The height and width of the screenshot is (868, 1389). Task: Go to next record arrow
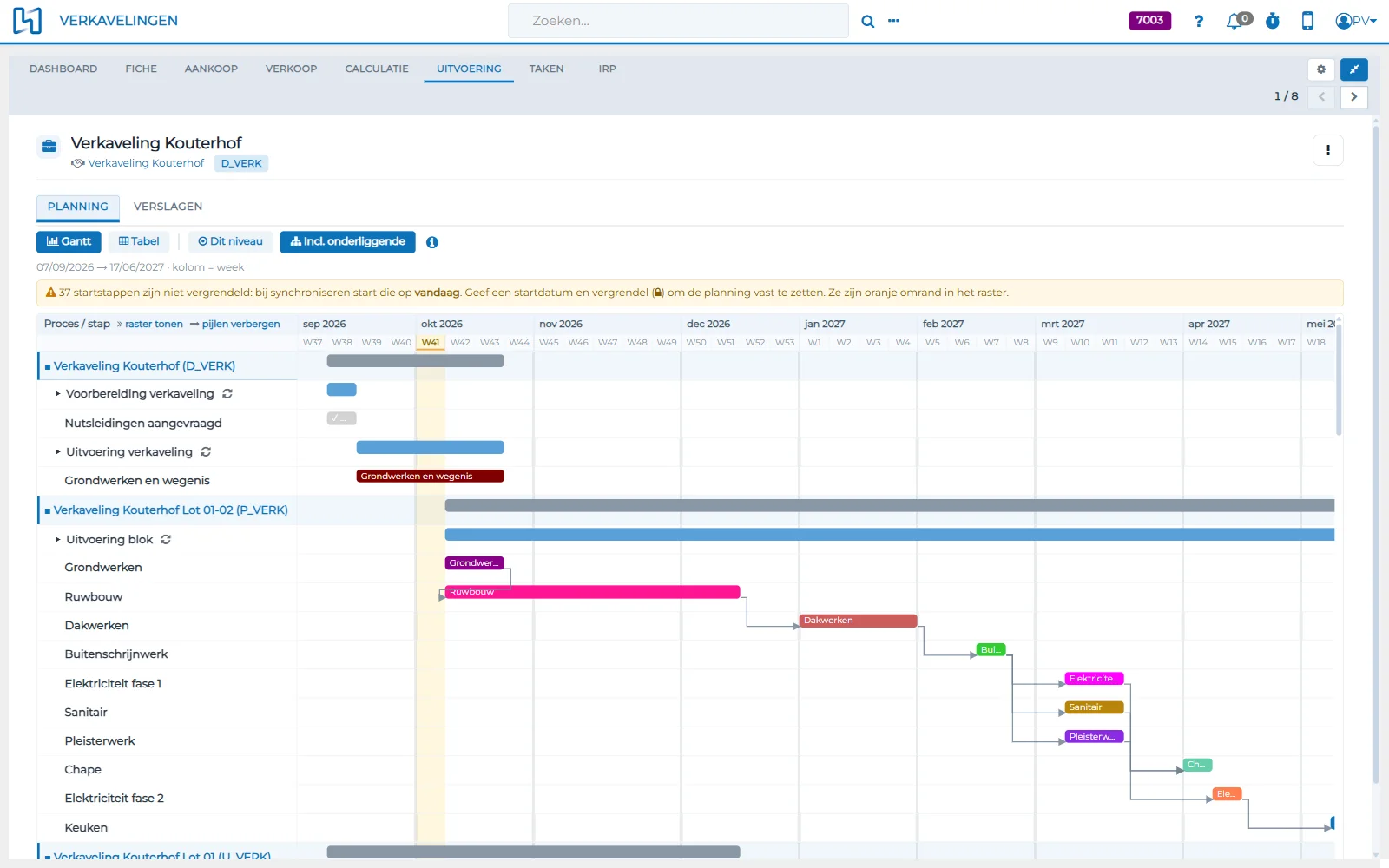1353,96
